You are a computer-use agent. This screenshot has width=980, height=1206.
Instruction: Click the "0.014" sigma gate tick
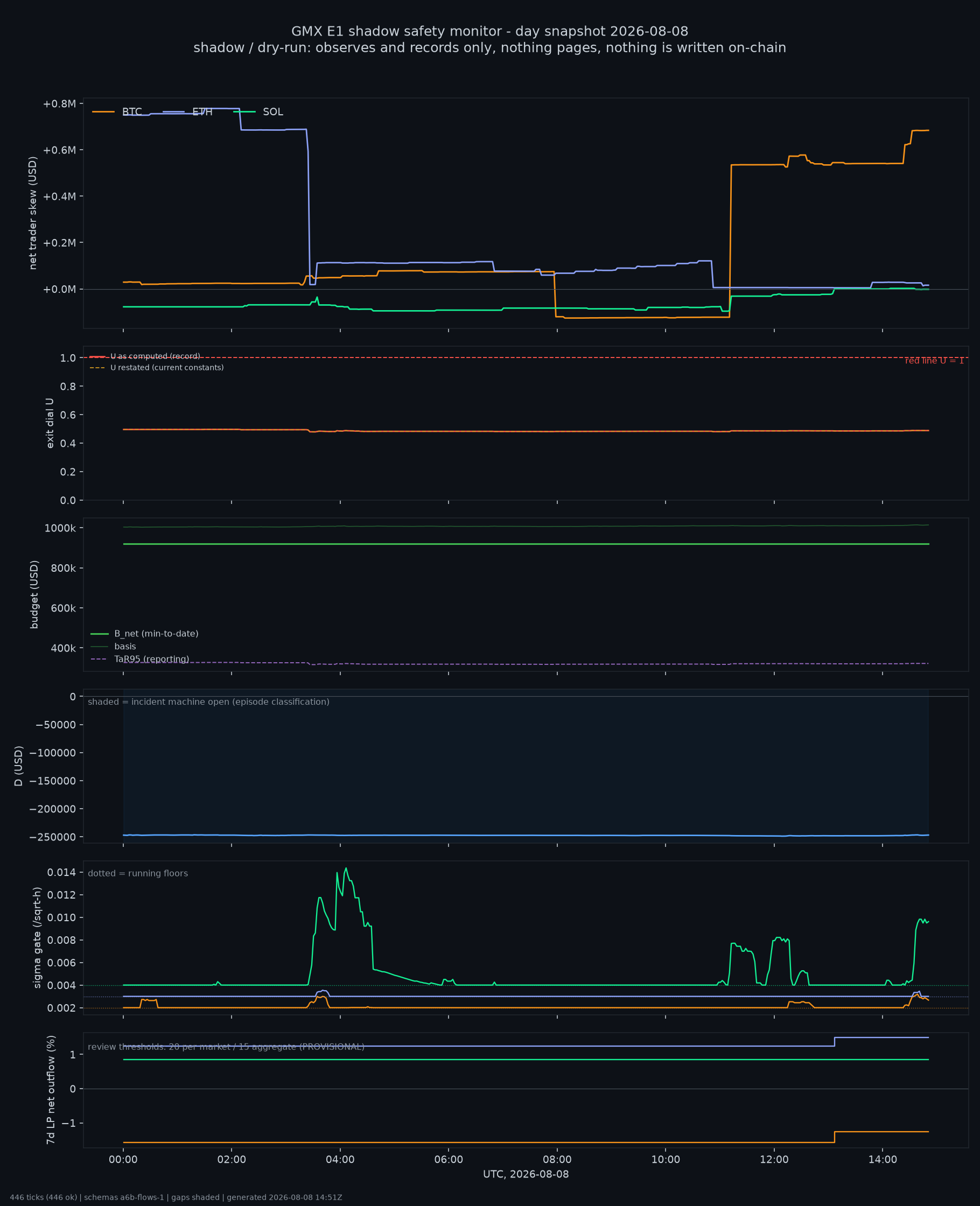point(61,873)
